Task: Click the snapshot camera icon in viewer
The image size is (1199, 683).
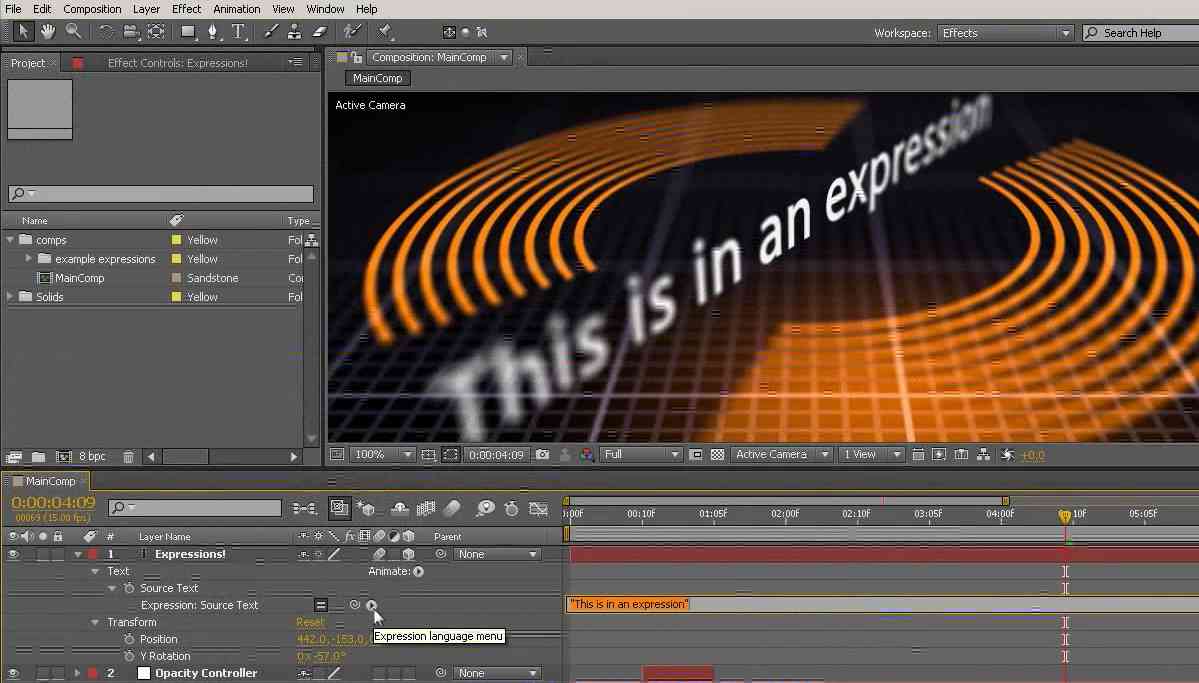Action: point(542,454)
